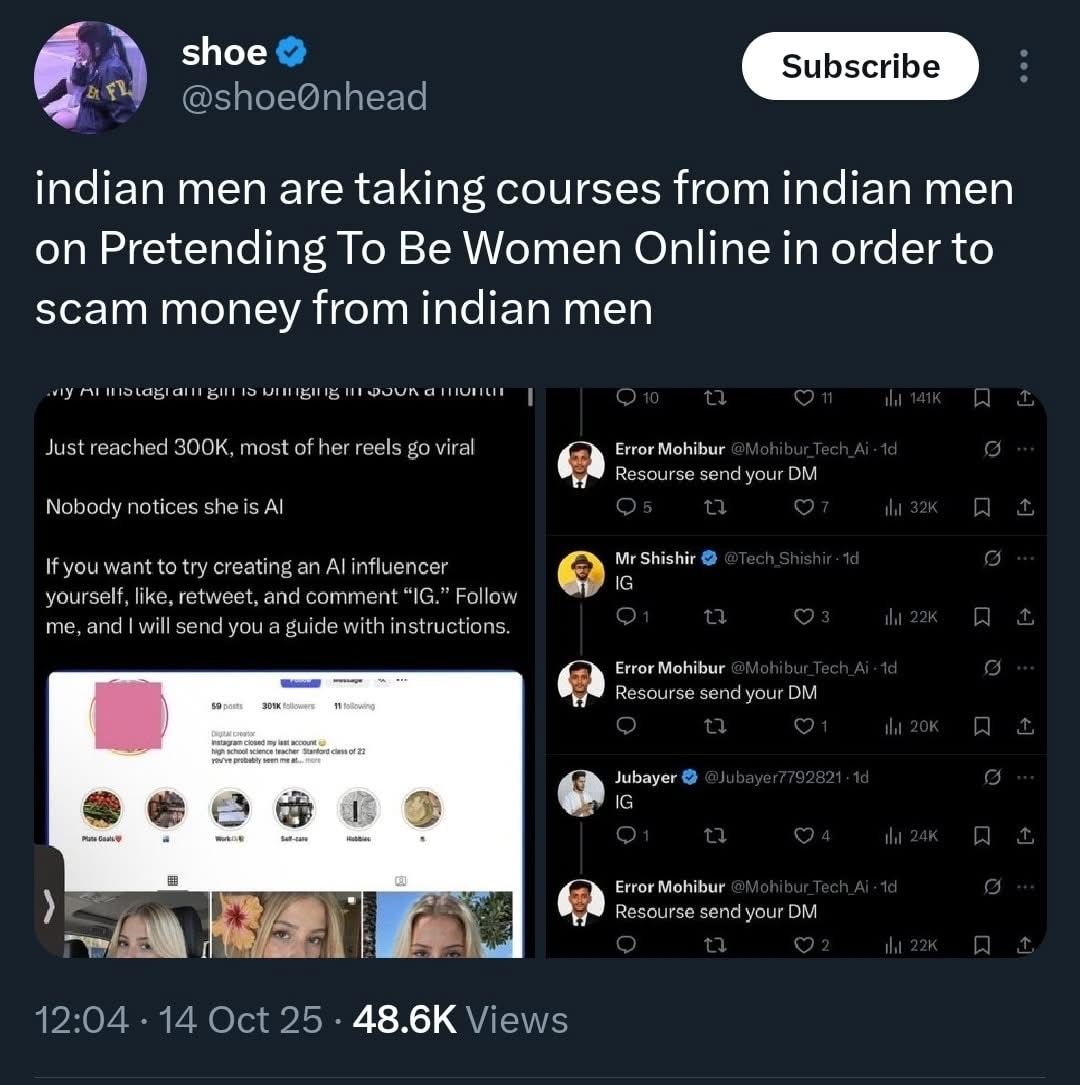Click the Subscribe button
Screen dimensions: 1080x1085
click(860, 66)
